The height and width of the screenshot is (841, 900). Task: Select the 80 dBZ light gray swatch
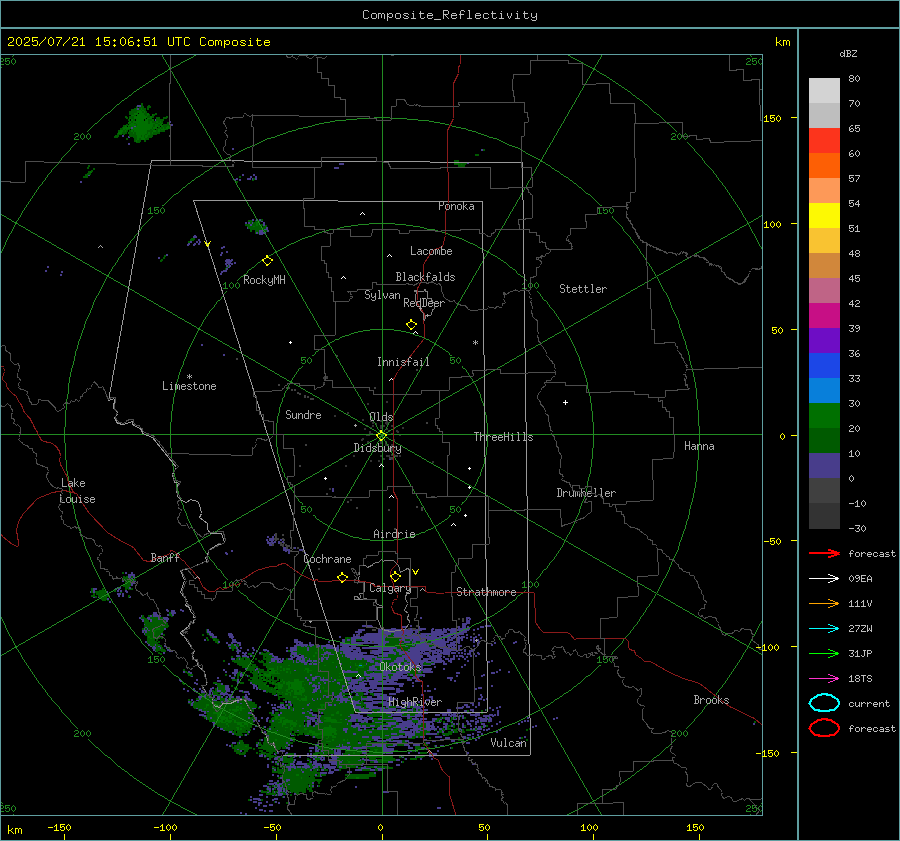pos(824,91)
